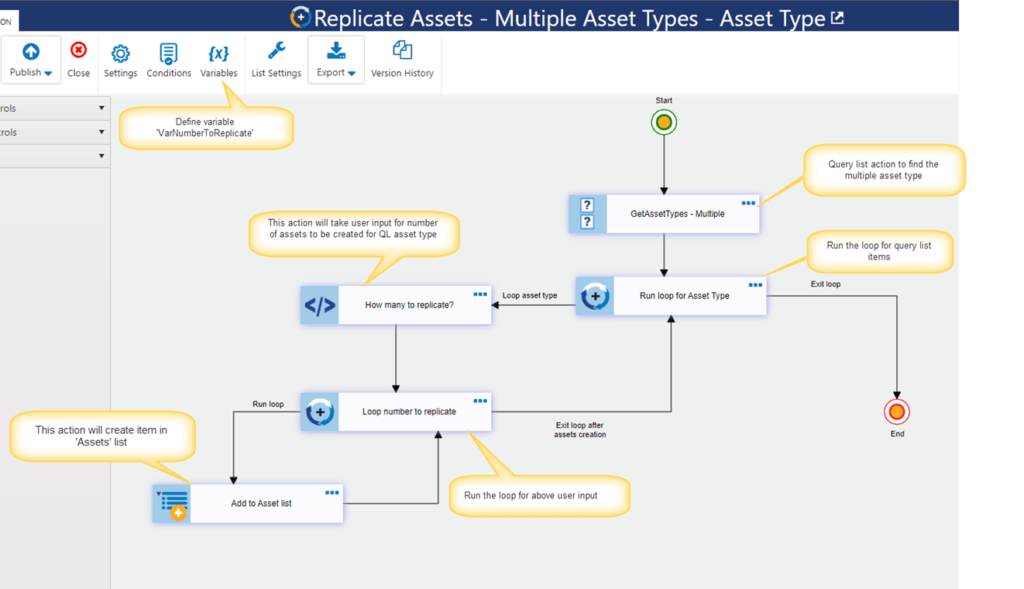This screenshot has height=589, width=1024.
Task: Click the Exit loop connector label
Action: [825, 284]
